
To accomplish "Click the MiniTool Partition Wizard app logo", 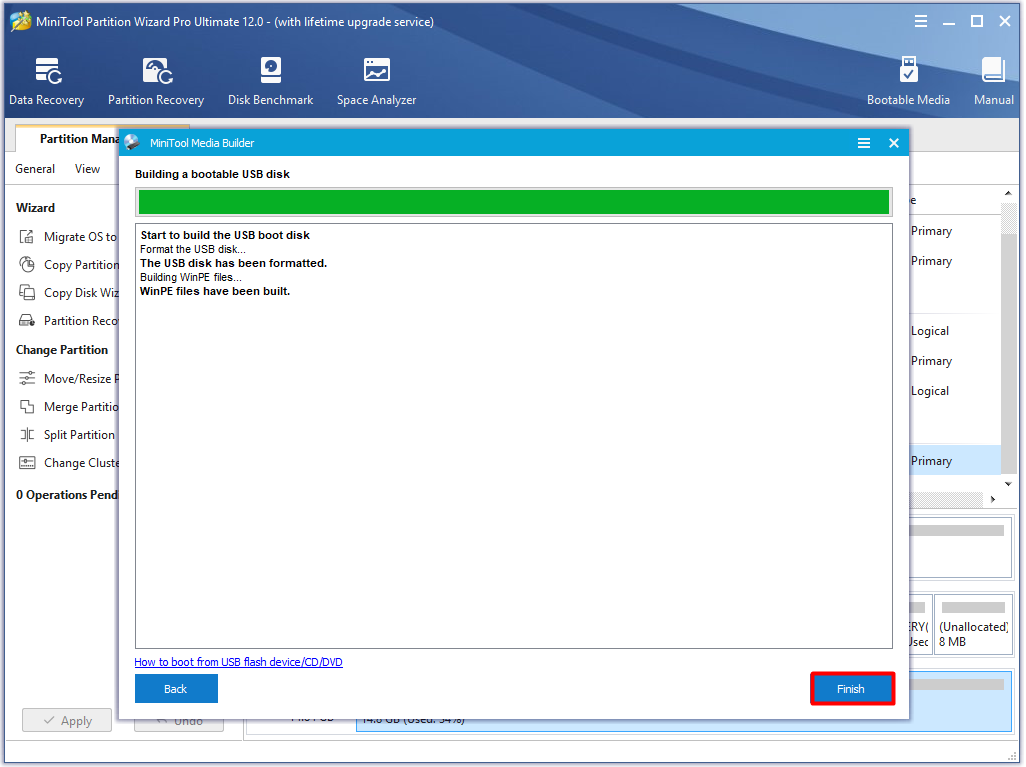I will (20, 21).
